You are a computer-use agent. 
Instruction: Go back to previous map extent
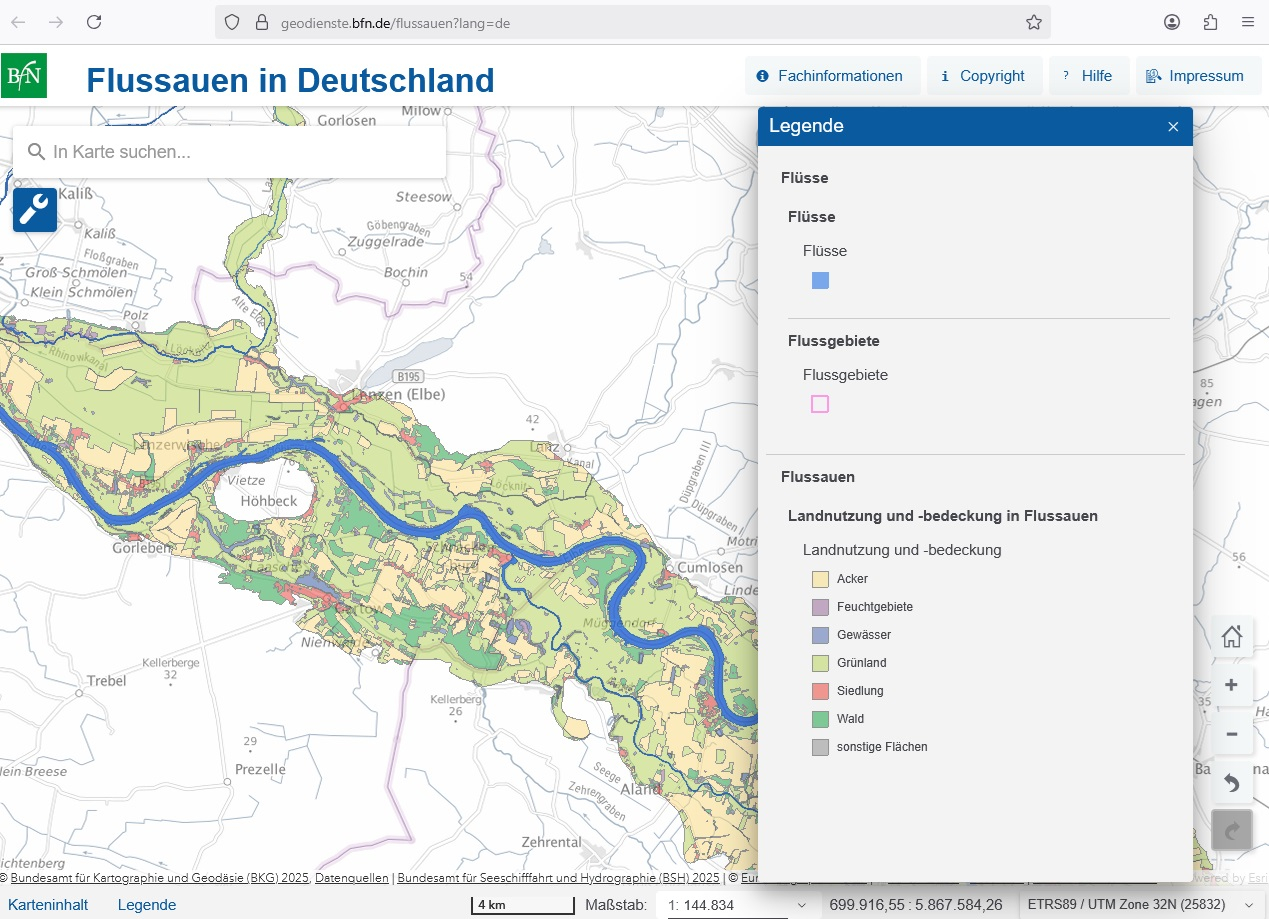tap(1231, 783)
